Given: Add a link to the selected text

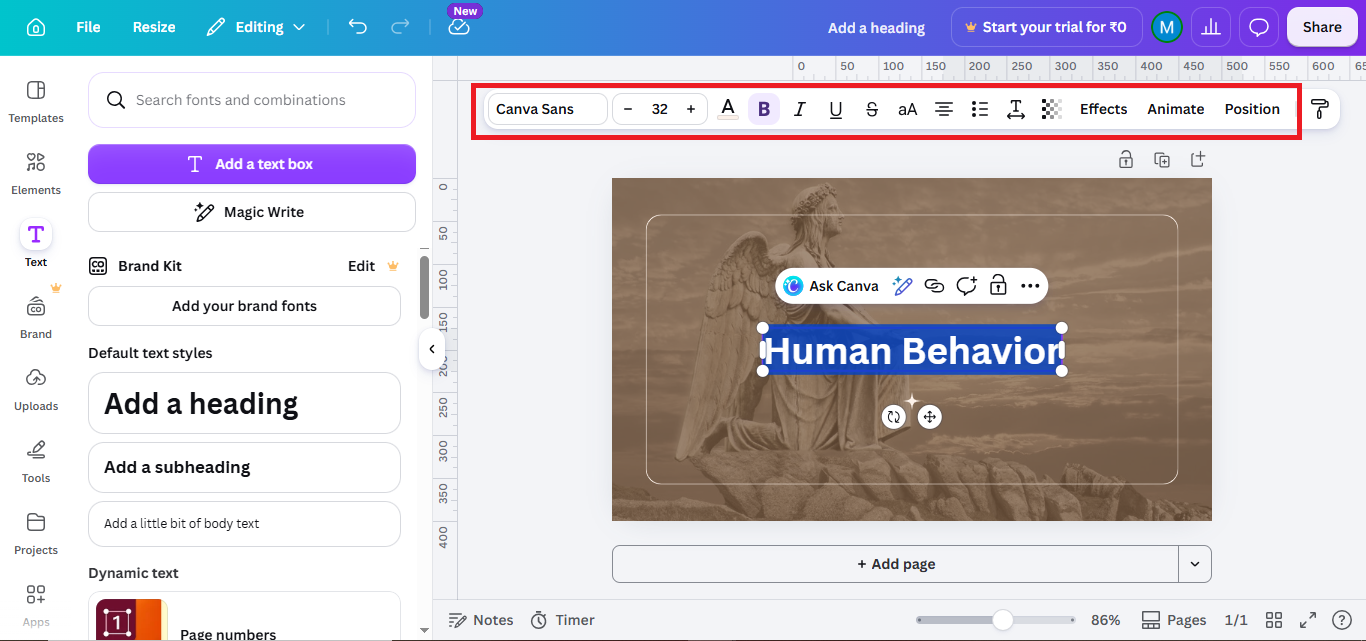Looking at the screenshot, I should pos(934,286).
